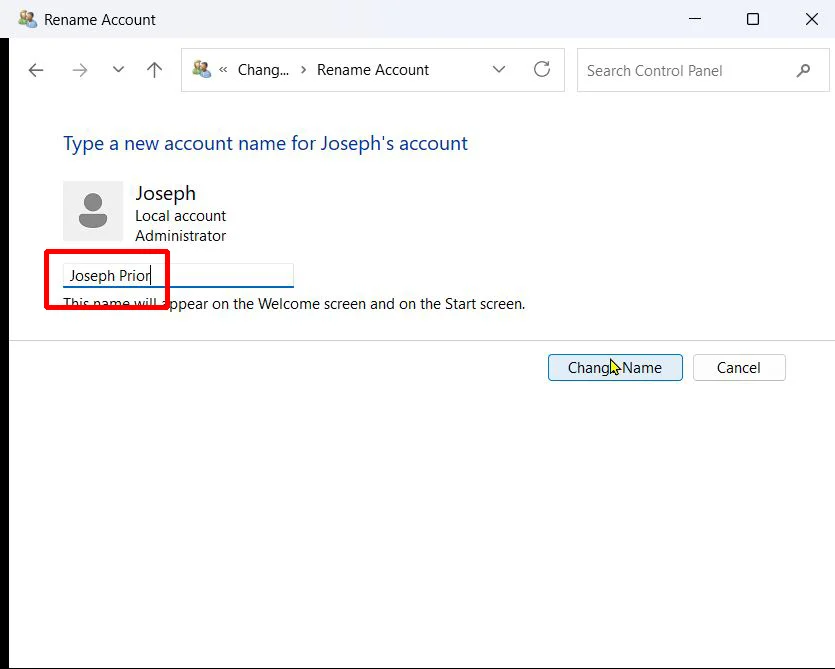Refresh the Rename Account page

tap(542, 69)
